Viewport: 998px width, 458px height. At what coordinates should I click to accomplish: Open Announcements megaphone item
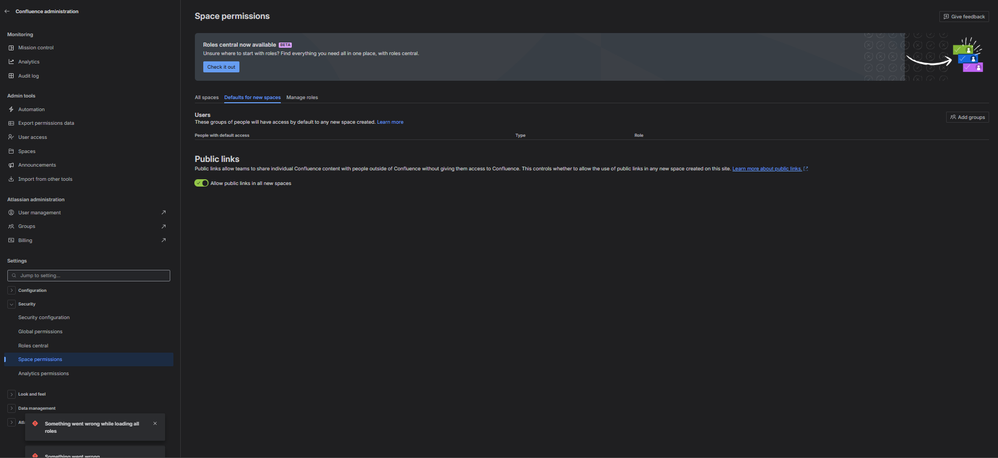pos(37,165)
